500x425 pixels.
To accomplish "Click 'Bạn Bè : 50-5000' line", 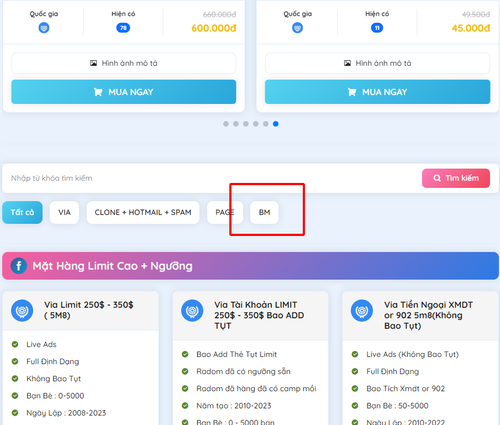I will pyautogui.click(x=397, y=406).
